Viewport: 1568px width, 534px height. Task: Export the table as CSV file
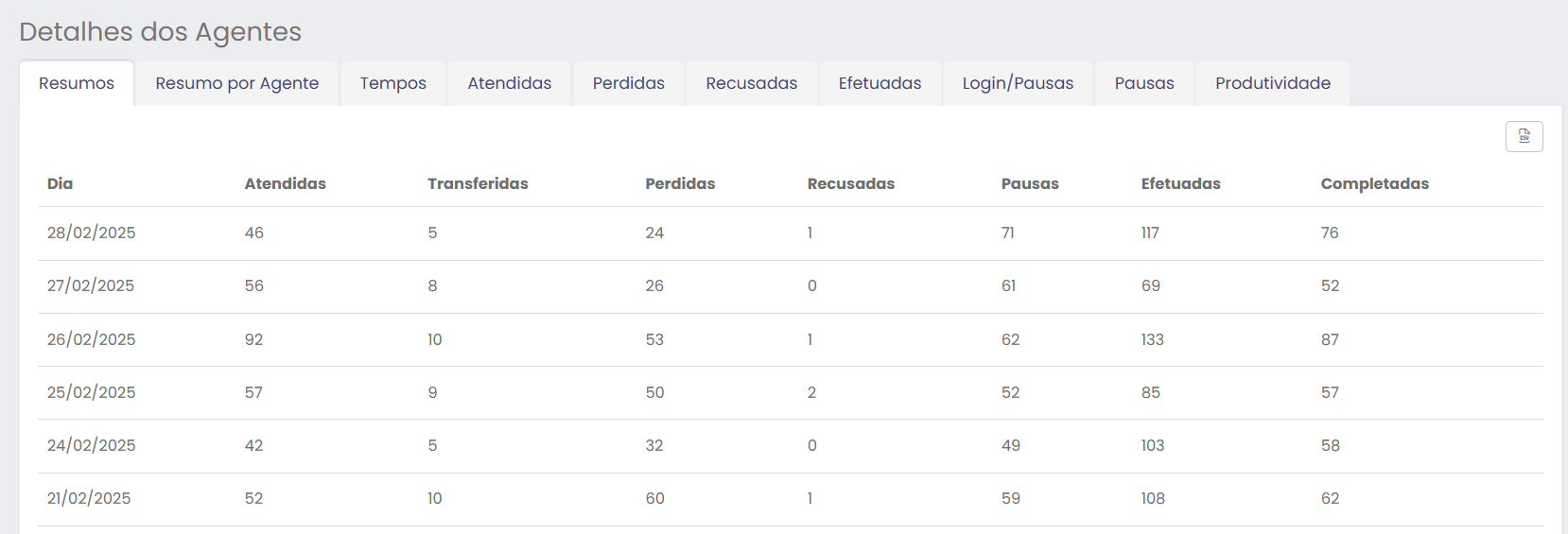coord(1524,136)
